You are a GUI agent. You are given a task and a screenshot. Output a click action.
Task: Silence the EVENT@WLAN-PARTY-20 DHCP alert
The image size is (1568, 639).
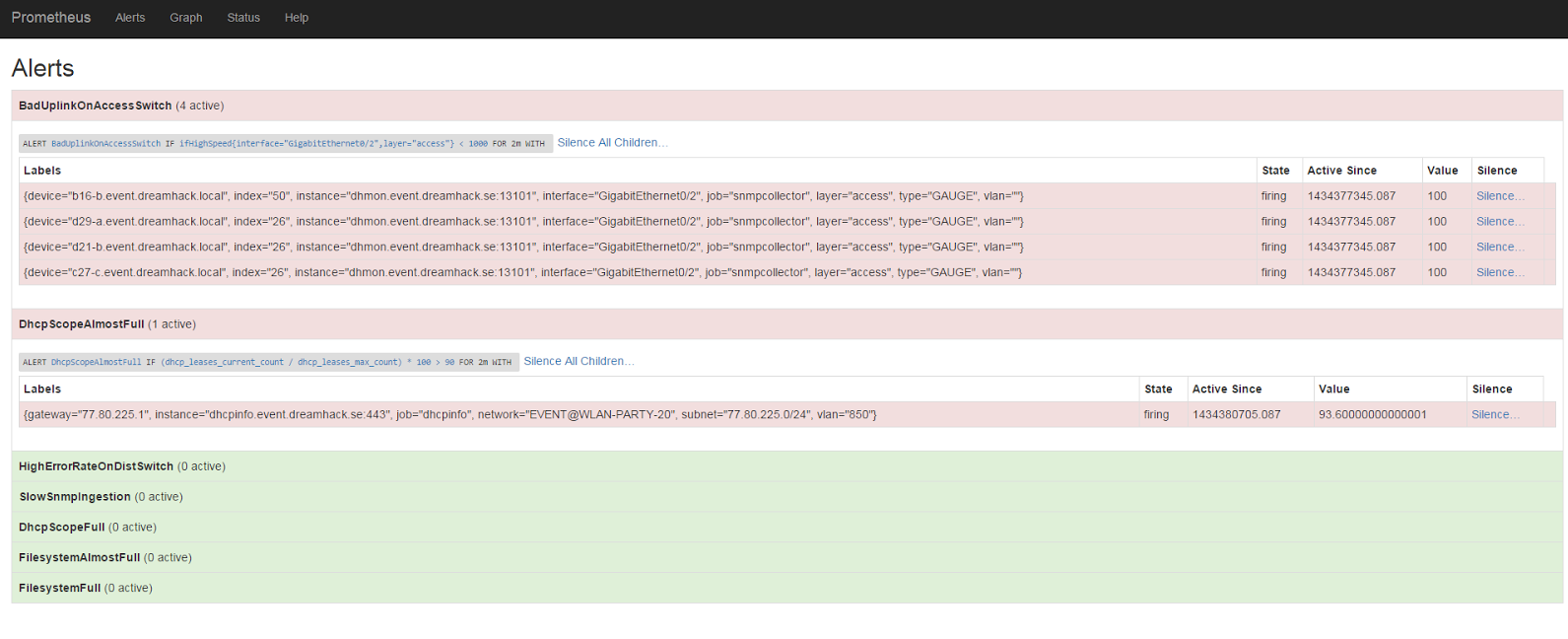tap(1494, 415)
